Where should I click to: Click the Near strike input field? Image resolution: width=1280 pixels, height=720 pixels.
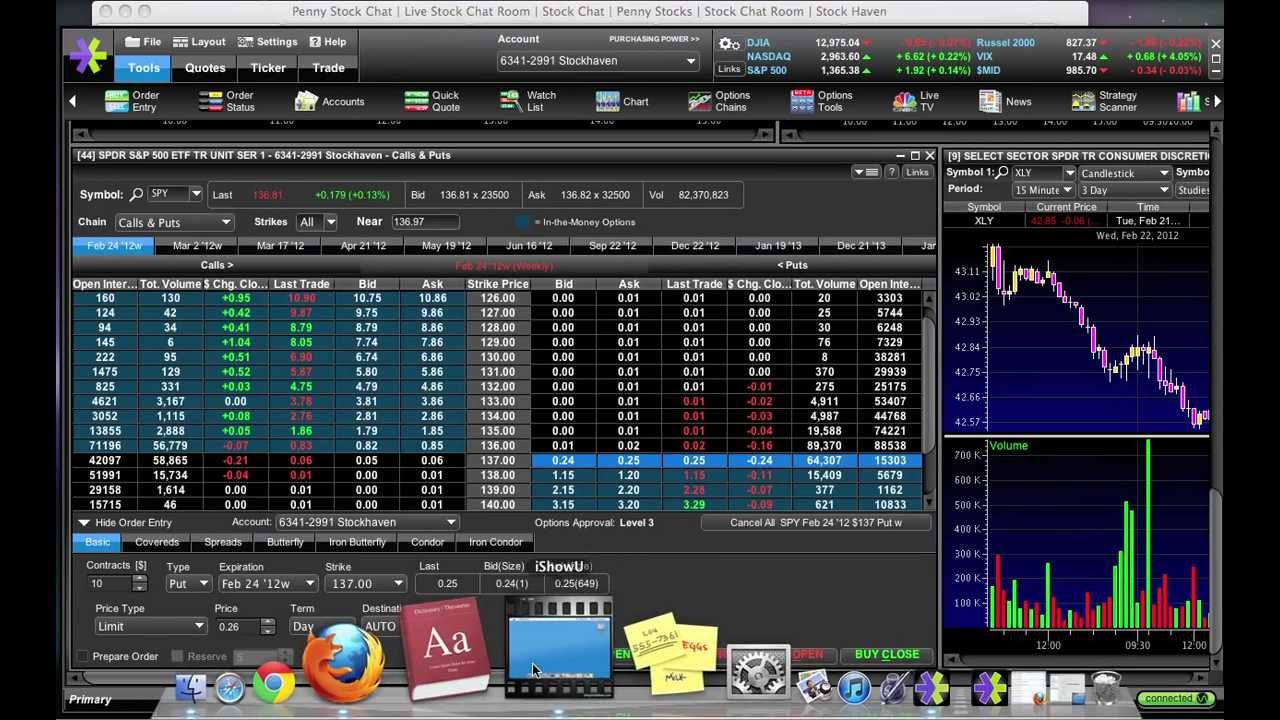424,222
